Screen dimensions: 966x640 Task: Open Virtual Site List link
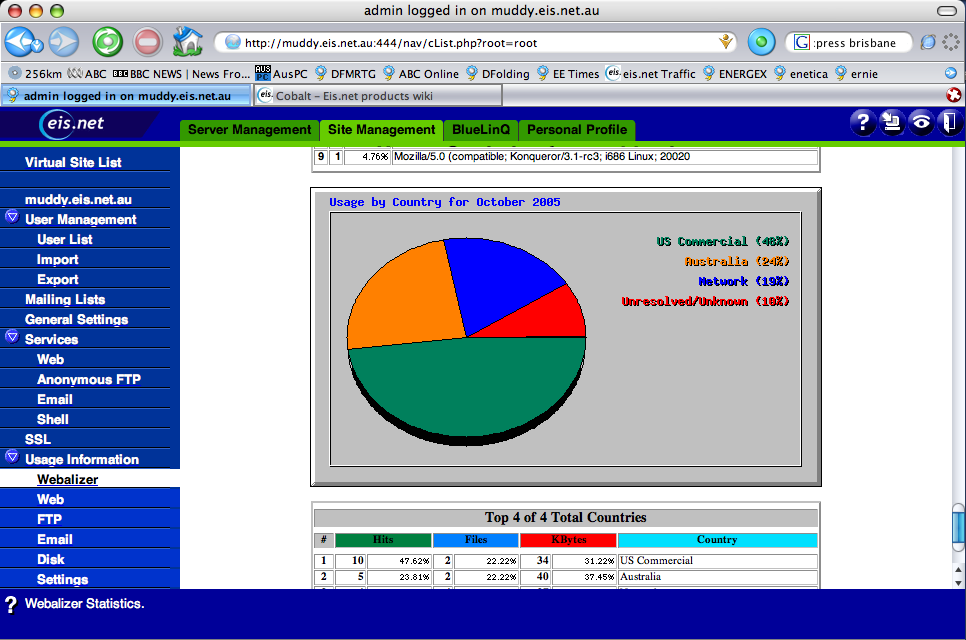click(x=73, y=162)
